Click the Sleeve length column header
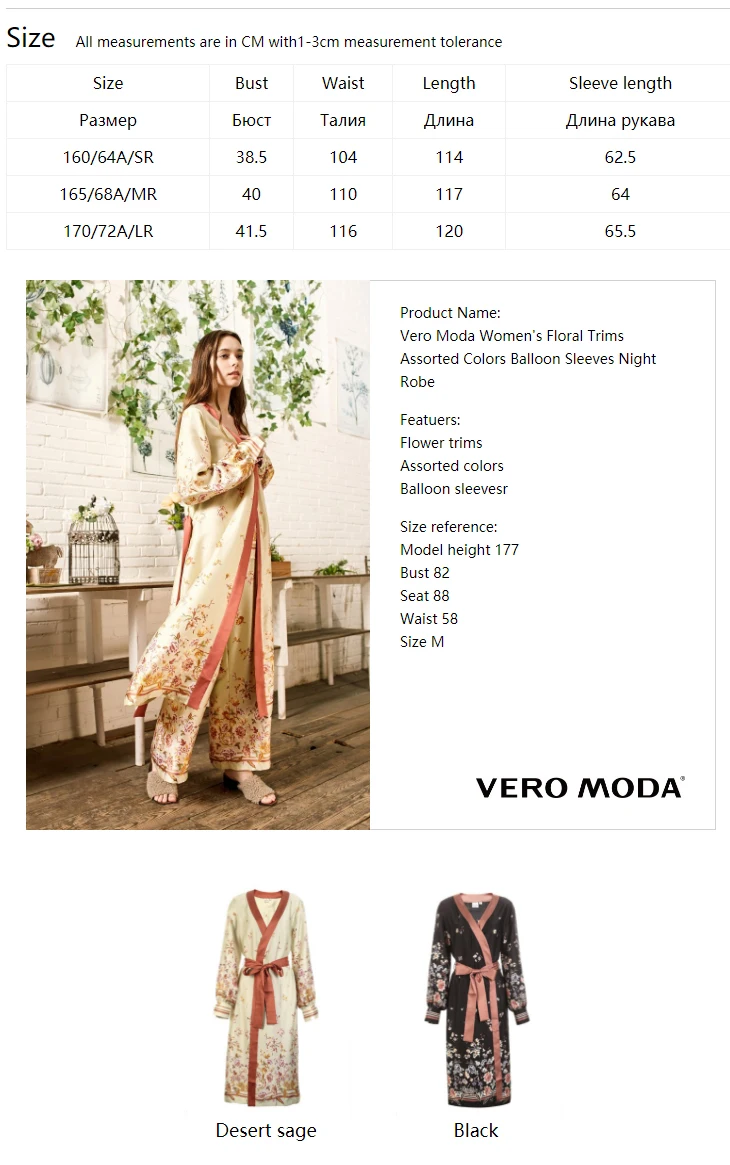 click(620, 83)
